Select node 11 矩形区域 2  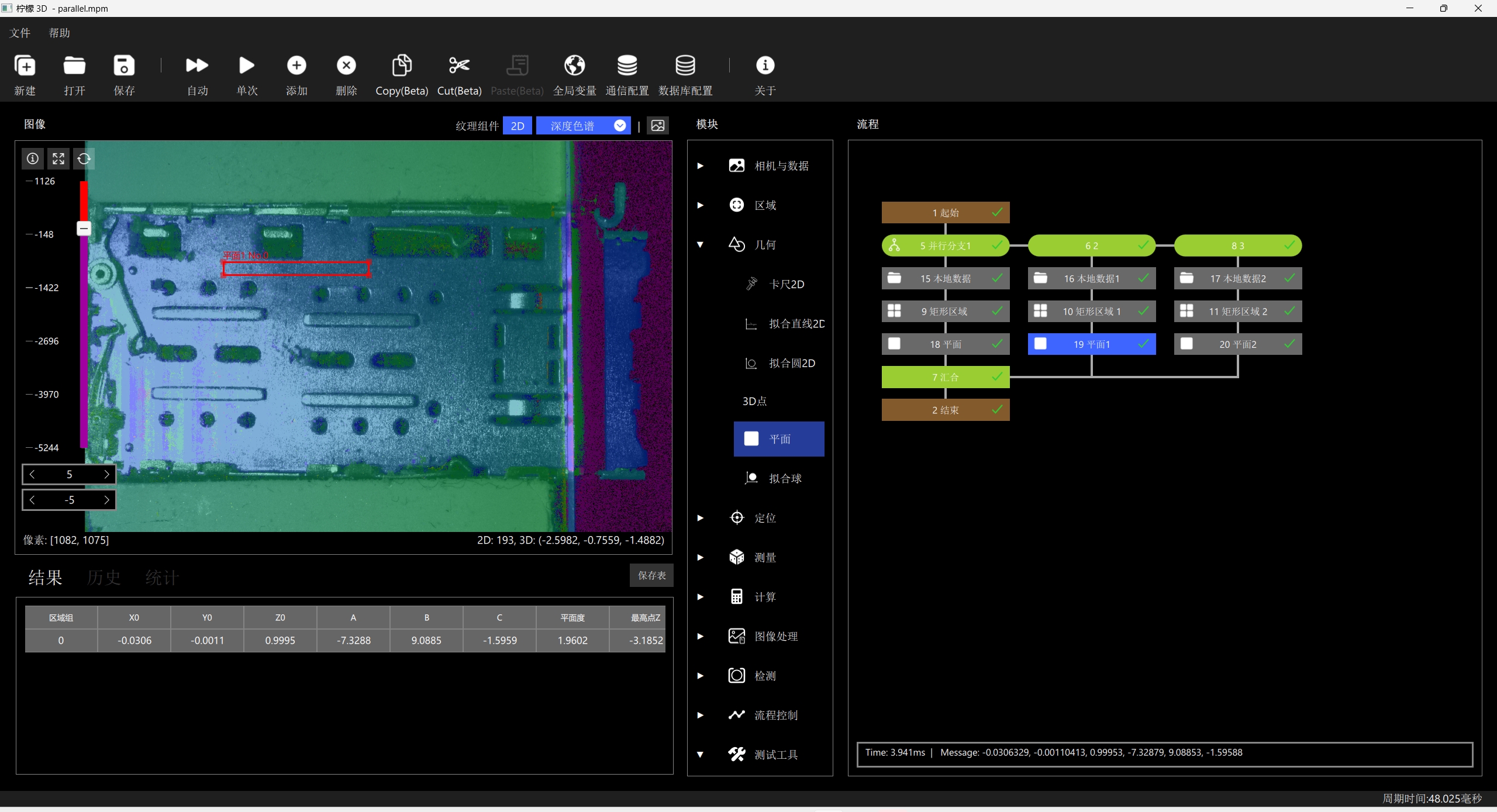click(1238, 311)
